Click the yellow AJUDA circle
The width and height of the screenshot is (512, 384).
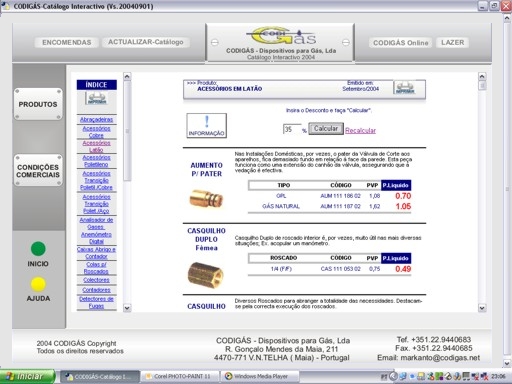coord(38,284)
